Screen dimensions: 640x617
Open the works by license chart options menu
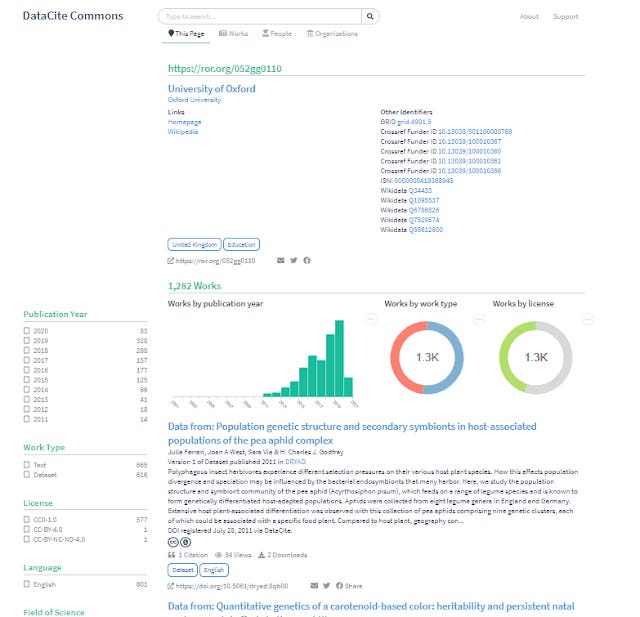(588, 319)
